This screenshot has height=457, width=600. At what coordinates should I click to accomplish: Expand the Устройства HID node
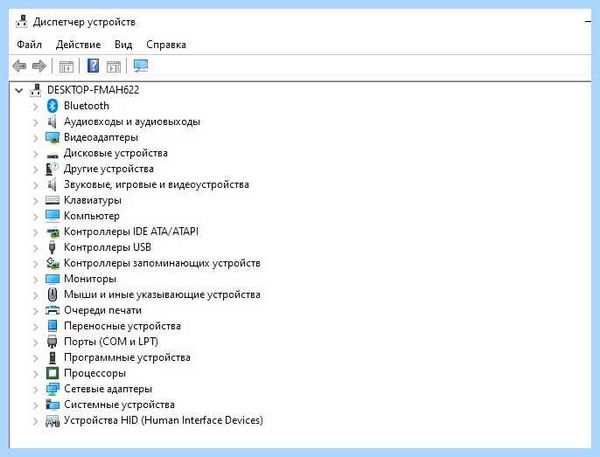tap(36, 421)
